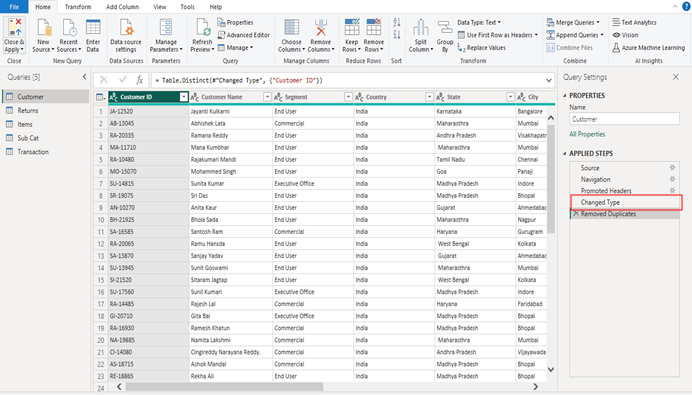Open the Advanced Editor
692x395 pixels.
(x=243, y=35)
